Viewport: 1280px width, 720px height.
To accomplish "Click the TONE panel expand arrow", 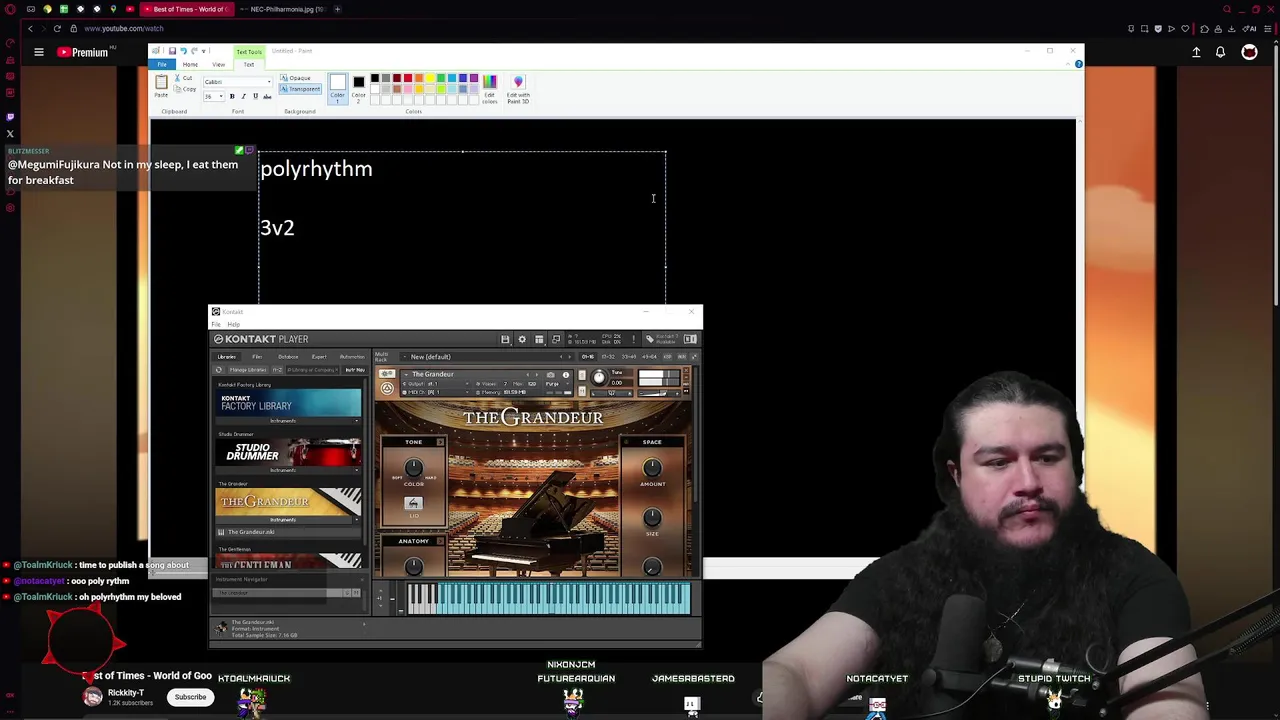I will [440, 442].
